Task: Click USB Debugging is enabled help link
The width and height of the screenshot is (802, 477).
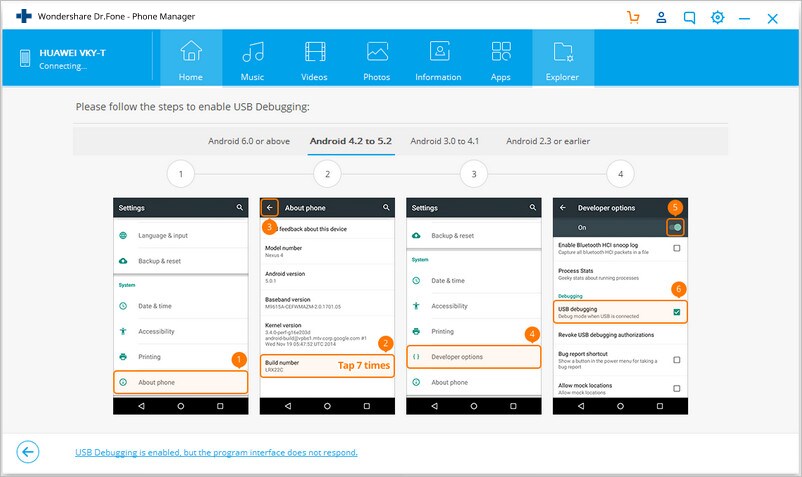Action: point(216,452)
